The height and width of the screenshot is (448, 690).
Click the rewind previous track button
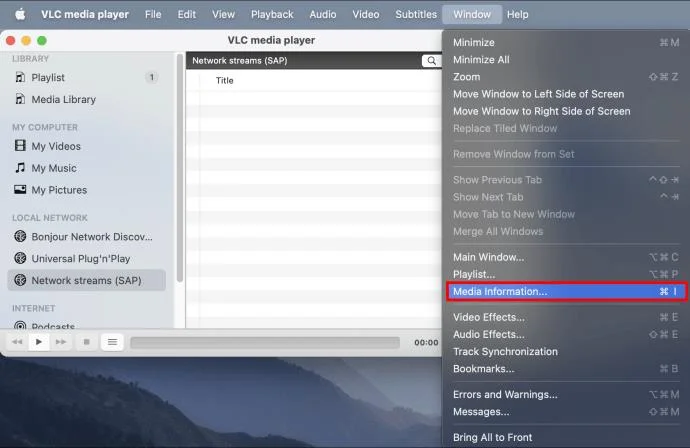tap(17, 342)
